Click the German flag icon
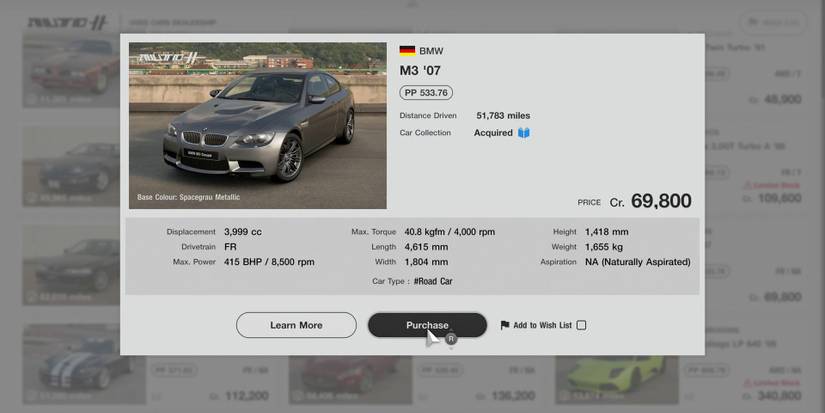Image resolution: width=825 pixels, height=413 pixels. [x=407, y=51]
